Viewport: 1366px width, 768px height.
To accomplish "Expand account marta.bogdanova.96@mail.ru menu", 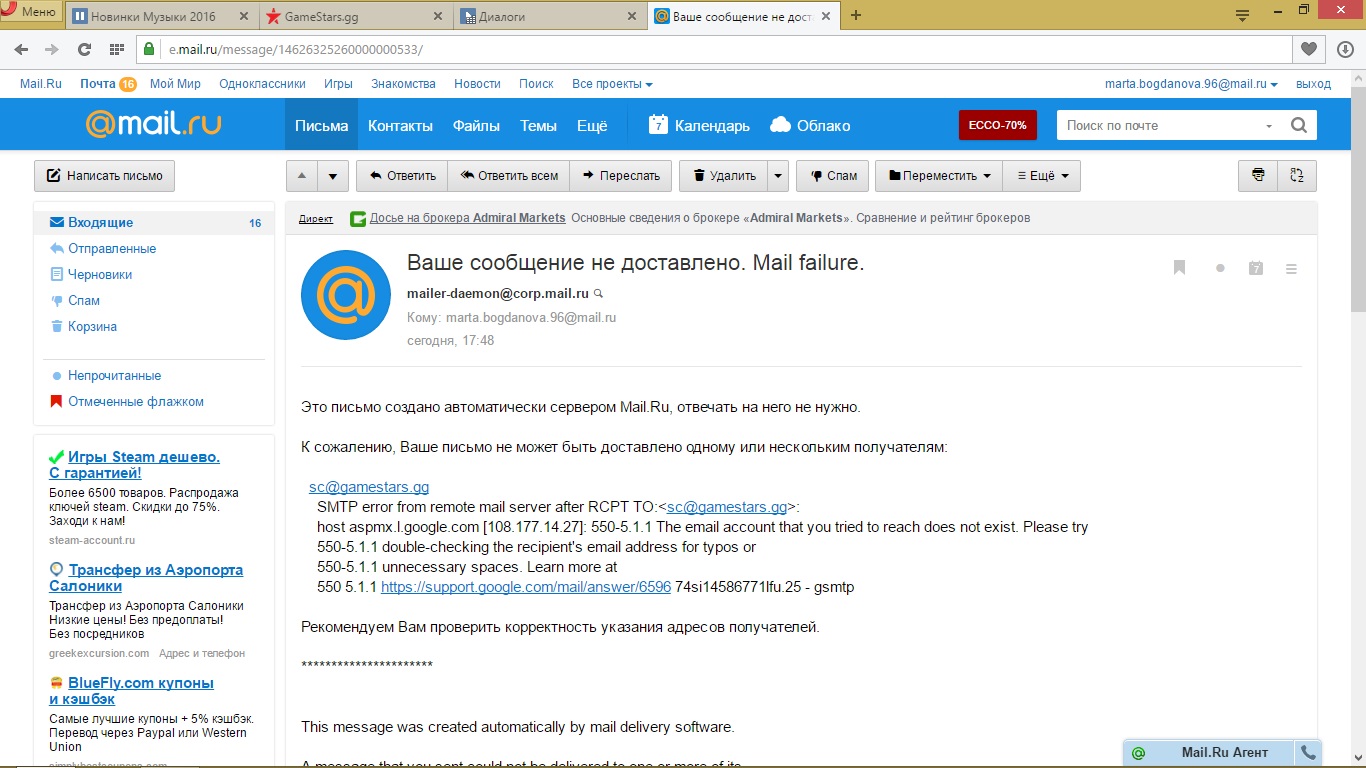I will 1191,84.
